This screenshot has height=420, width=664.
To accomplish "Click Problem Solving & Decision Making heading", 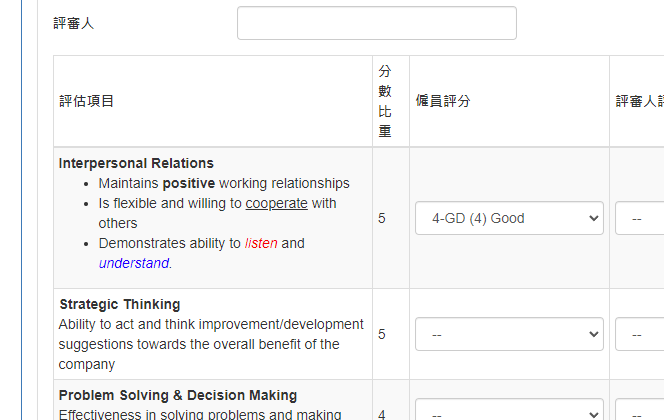I will point(178,395).
